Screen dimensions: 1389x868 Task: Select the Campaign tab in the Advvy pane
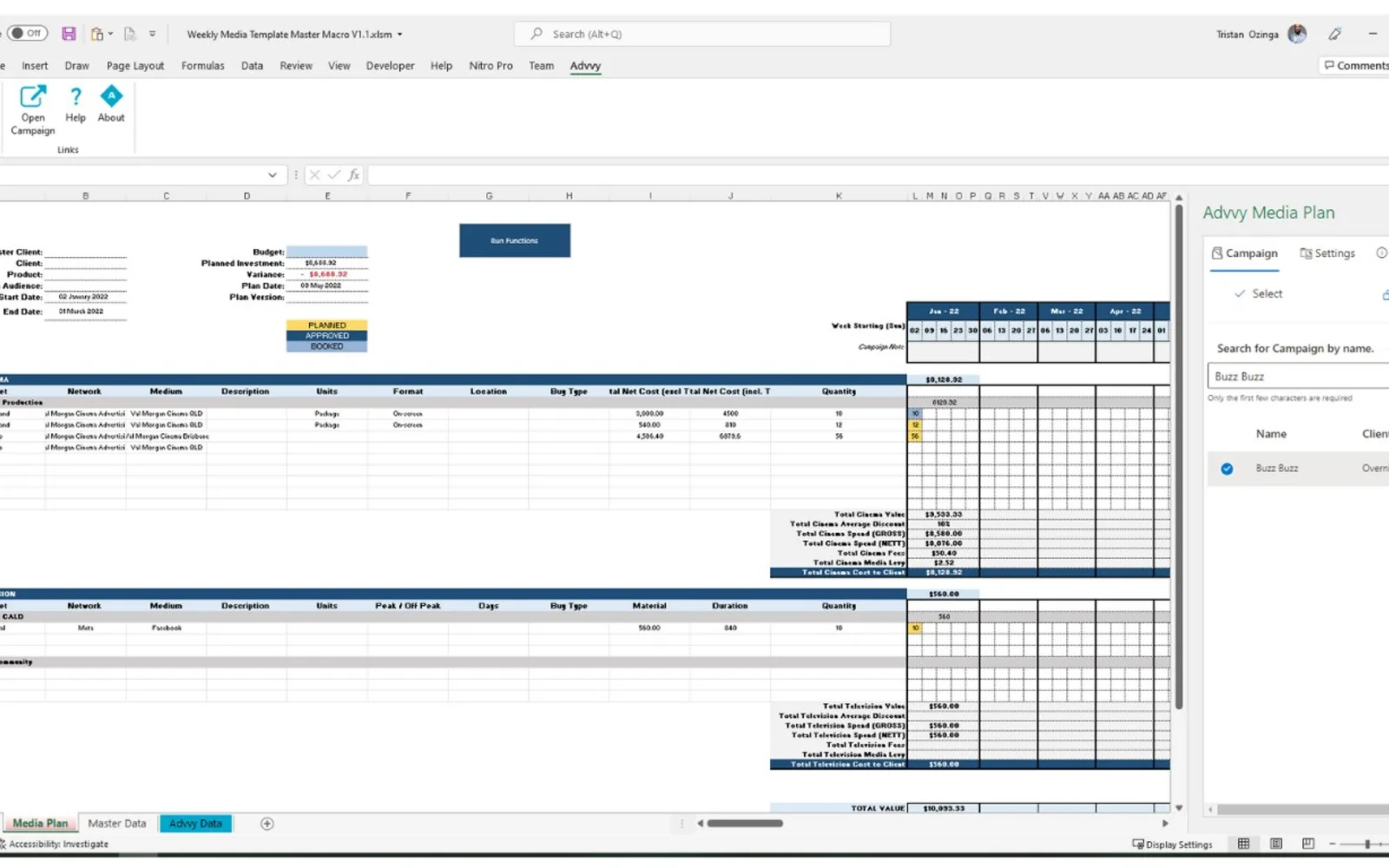(x=1245, y=253)
